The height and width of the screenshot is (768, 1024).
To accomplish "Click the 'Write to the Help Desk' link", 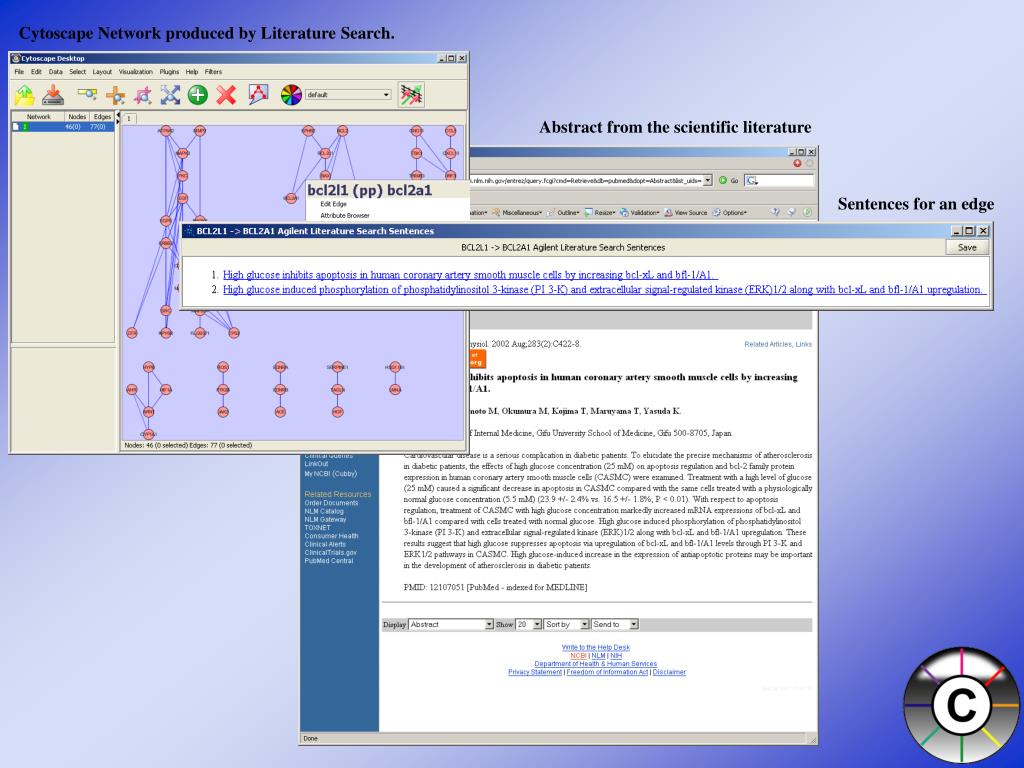I will coord(596,647).
